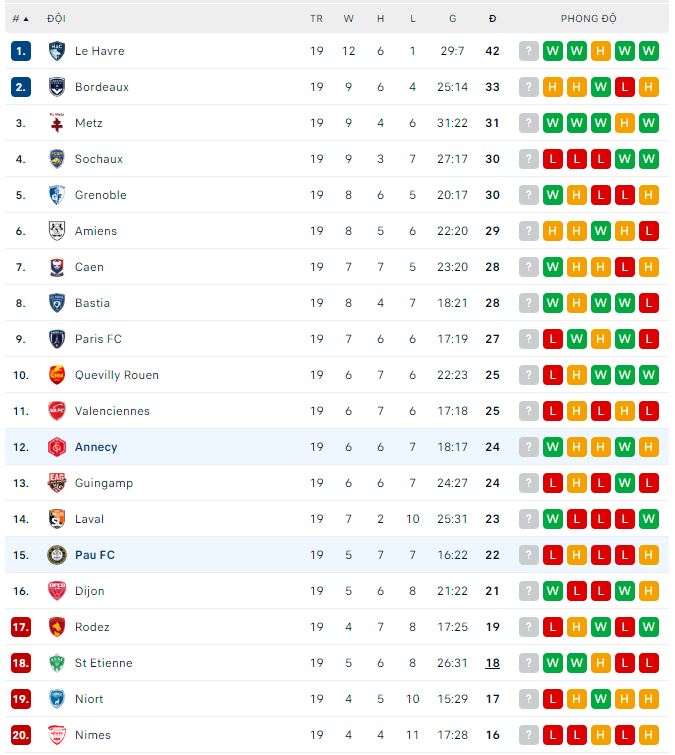The image size is (675, 755).
Task: Open the Sochaux team badge
Action: coord(57,159)
